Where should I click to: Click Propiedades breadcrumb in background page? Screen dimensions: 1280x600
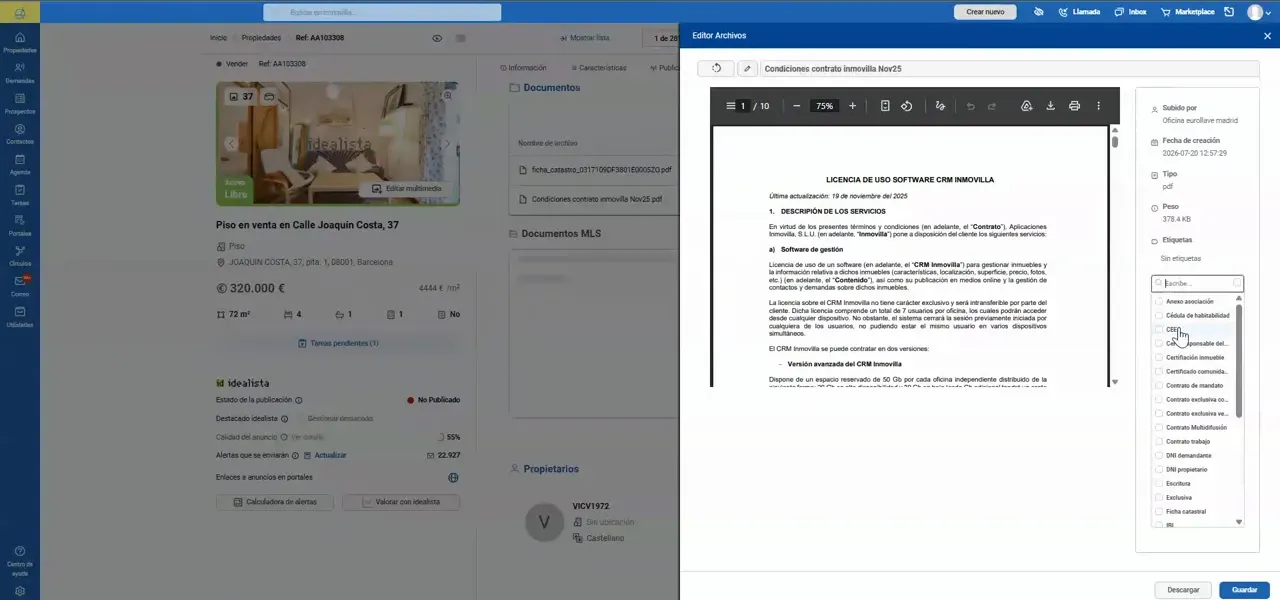click(x=261, y=38)
